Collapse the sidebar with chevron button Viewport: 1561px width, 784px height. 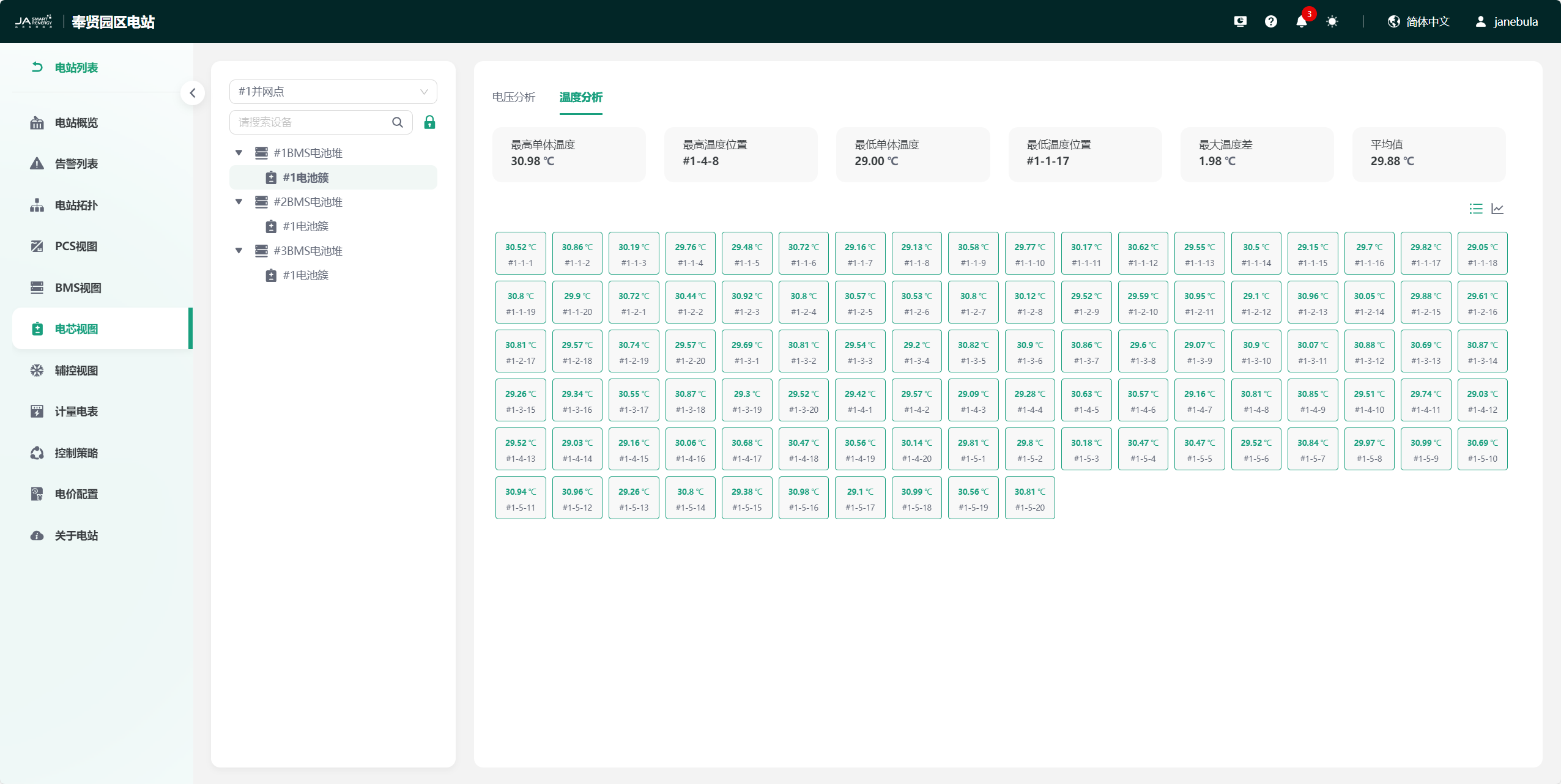tap(193, 93)
